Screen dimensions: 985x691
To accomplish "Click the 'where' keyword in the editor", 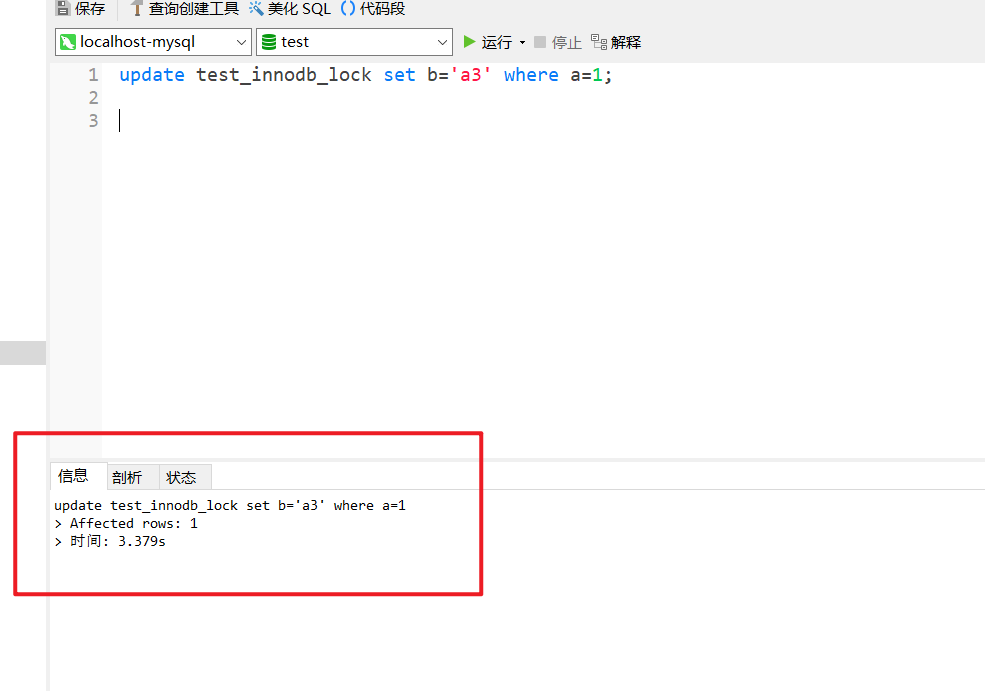I will [531, 75].
